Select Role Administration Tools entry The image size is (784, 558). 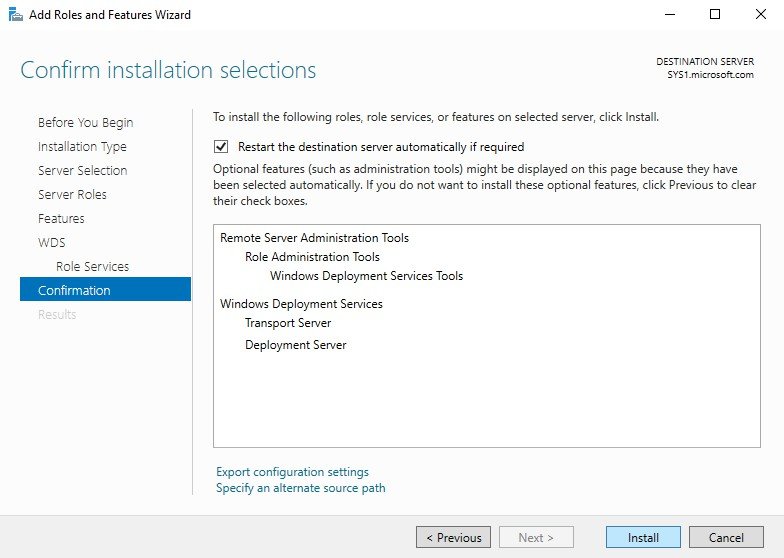[x=312, y=257]
